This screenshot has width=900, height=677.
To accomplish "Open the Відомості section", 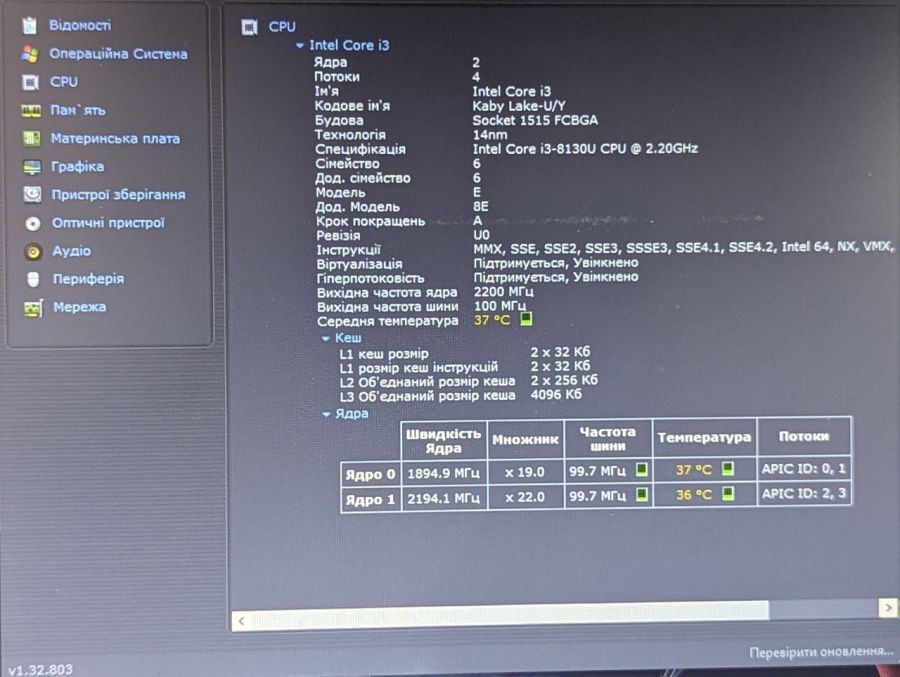I will [x=80, y=25].
